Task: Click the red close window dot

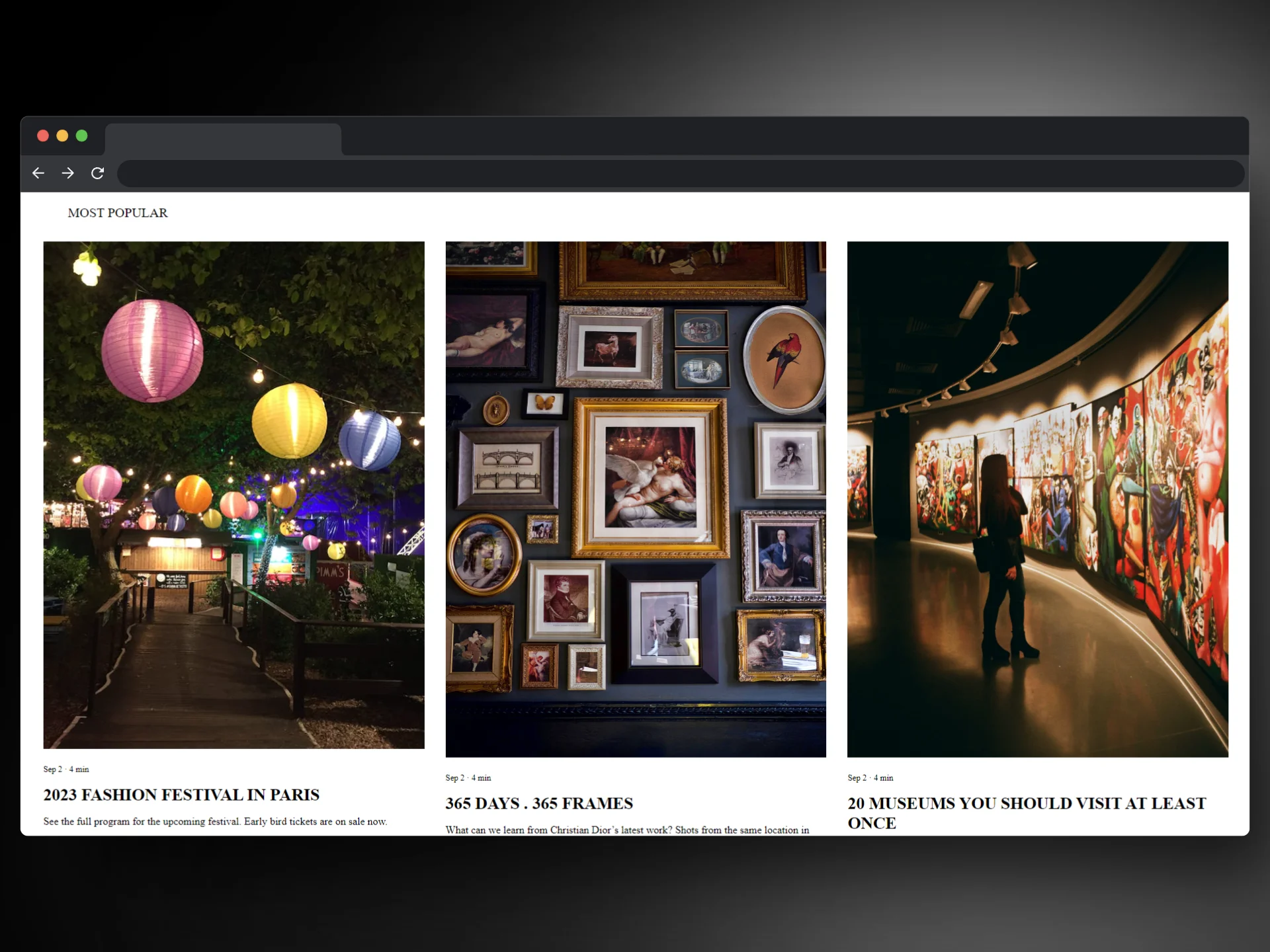Action: tap(43, 136)
